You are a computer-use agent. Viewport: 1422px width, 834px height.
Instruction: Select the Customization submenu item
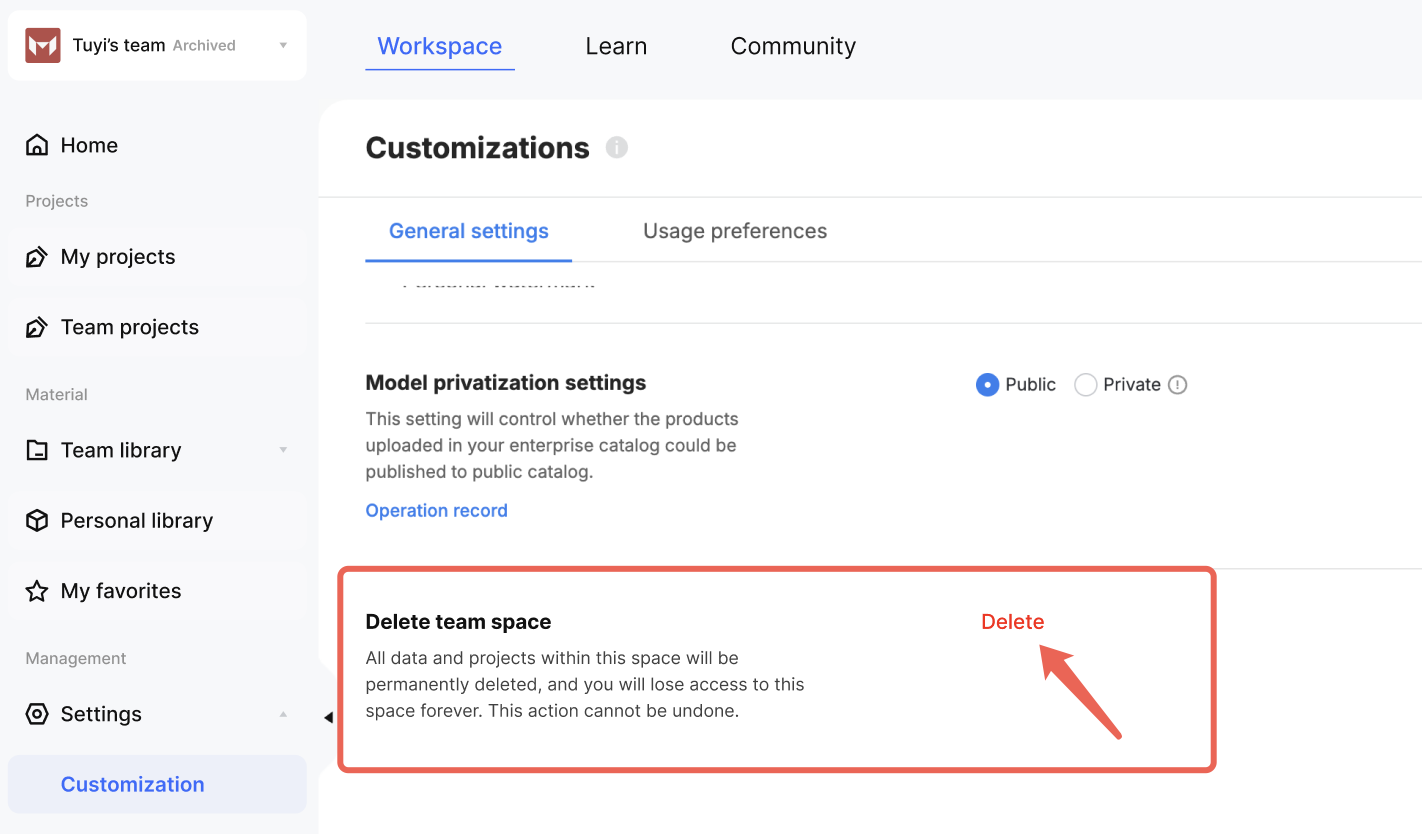tap(157, 784)
